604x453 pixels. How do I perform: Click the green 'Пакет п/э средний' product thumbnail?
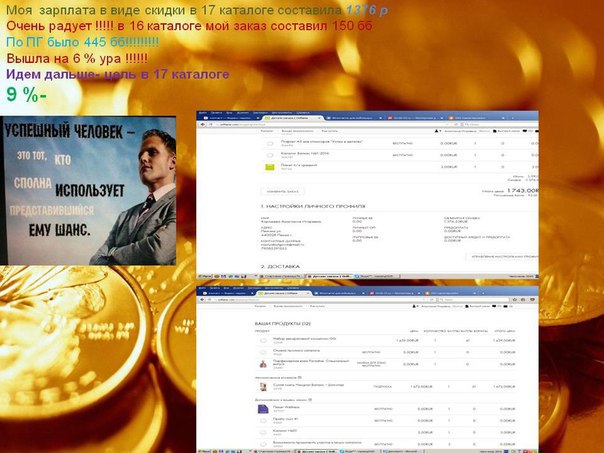(270, 167)
